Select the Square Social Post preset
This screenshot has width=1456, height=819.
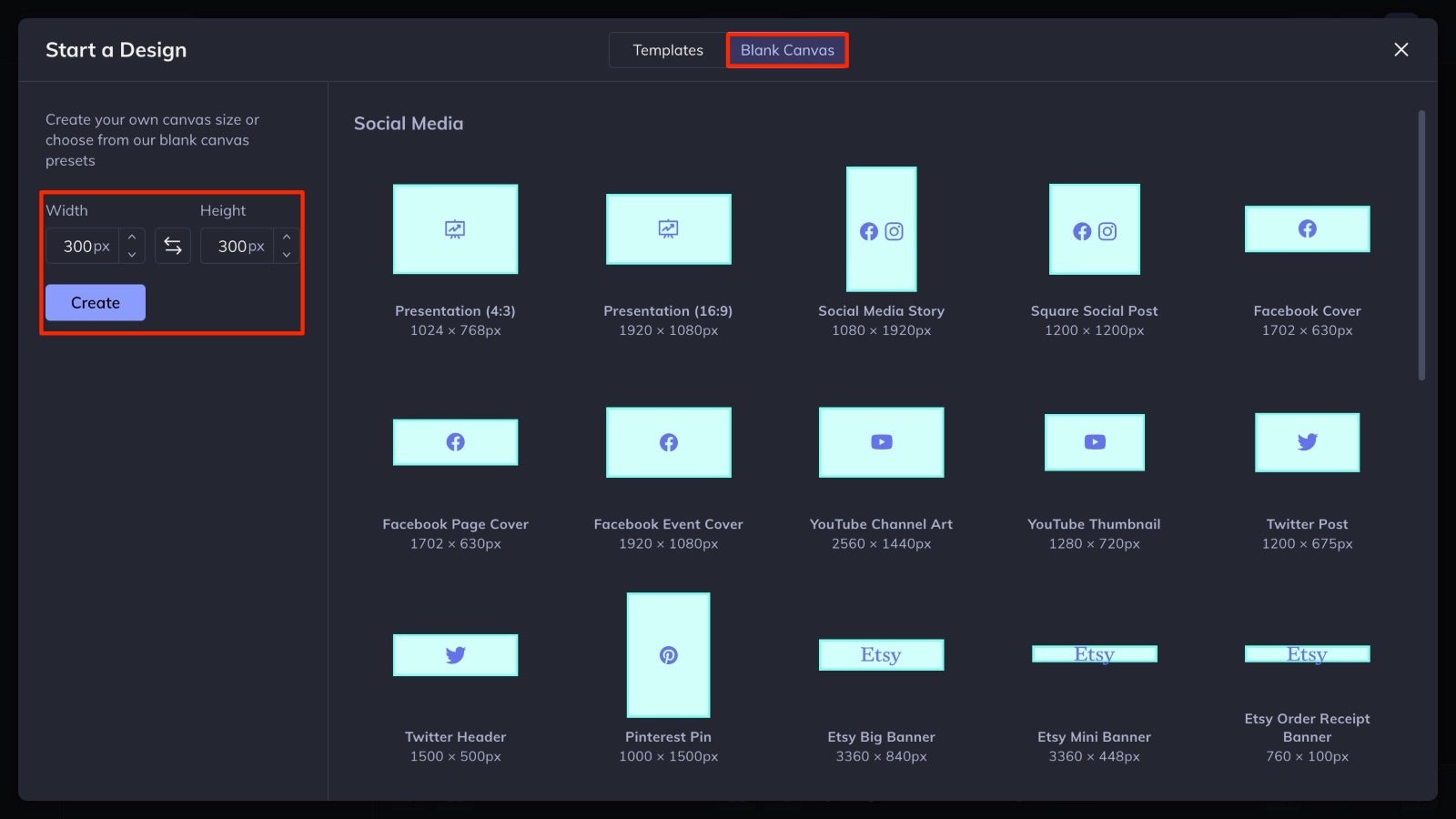click(x=1094, y=230)
